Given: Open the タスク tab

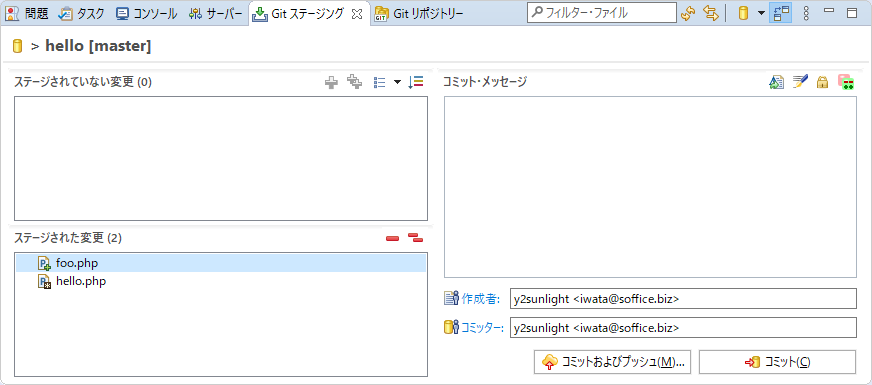Looking at the screenshot, I should [x=82, y=13].
